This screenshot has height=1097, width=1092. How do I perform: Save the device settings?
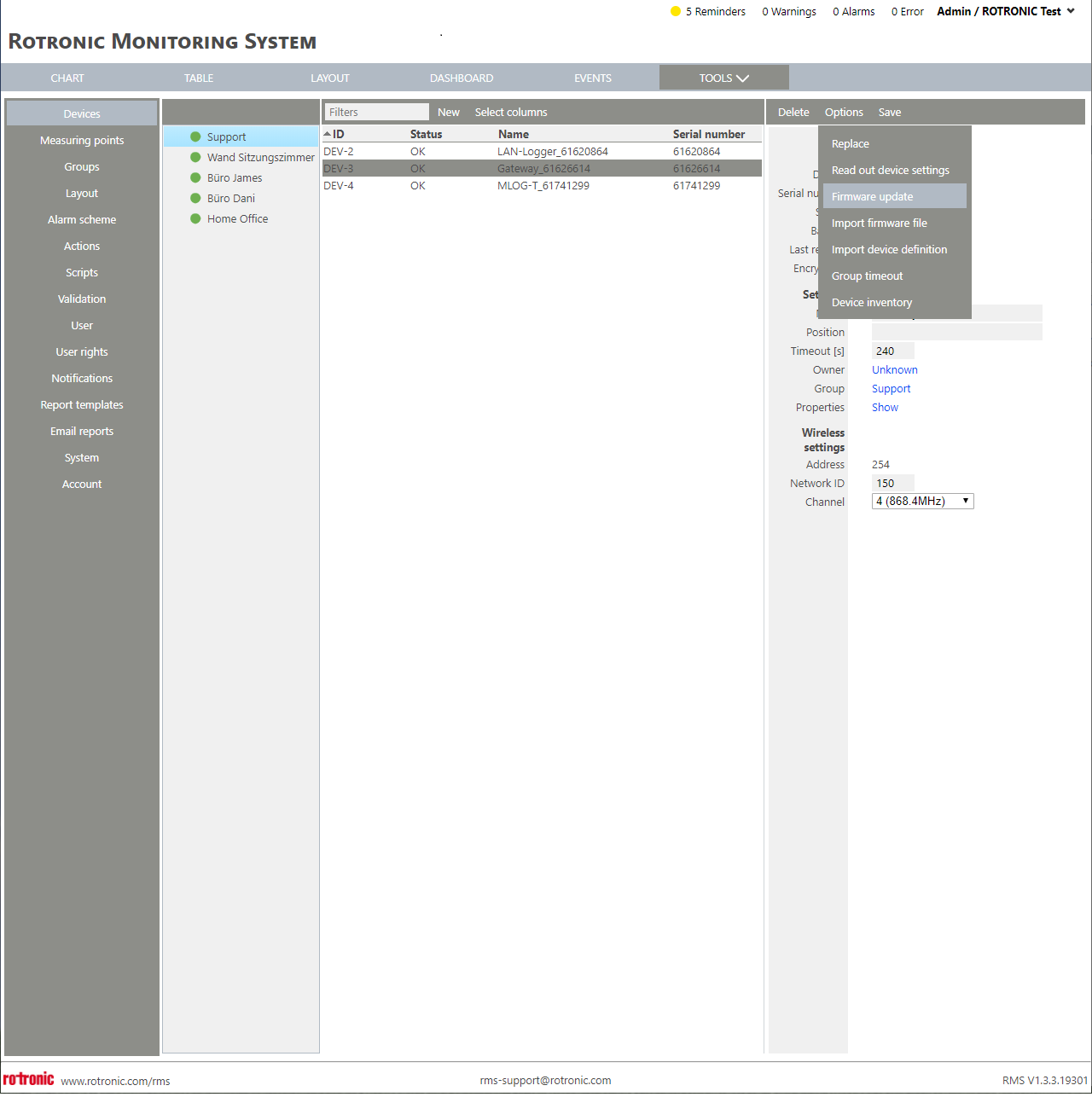[x=890, y=112]
